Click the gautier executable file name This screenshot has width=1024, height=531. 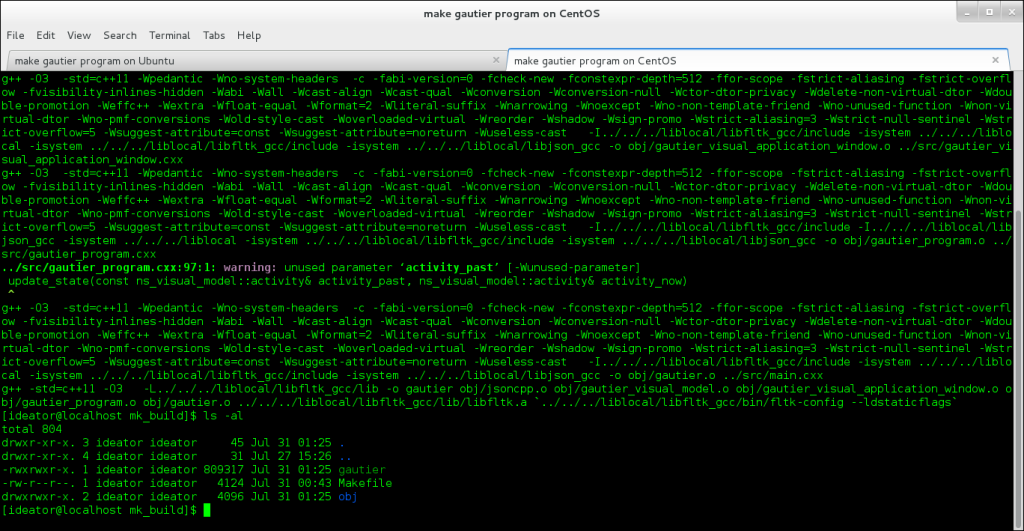pos(362,470)
